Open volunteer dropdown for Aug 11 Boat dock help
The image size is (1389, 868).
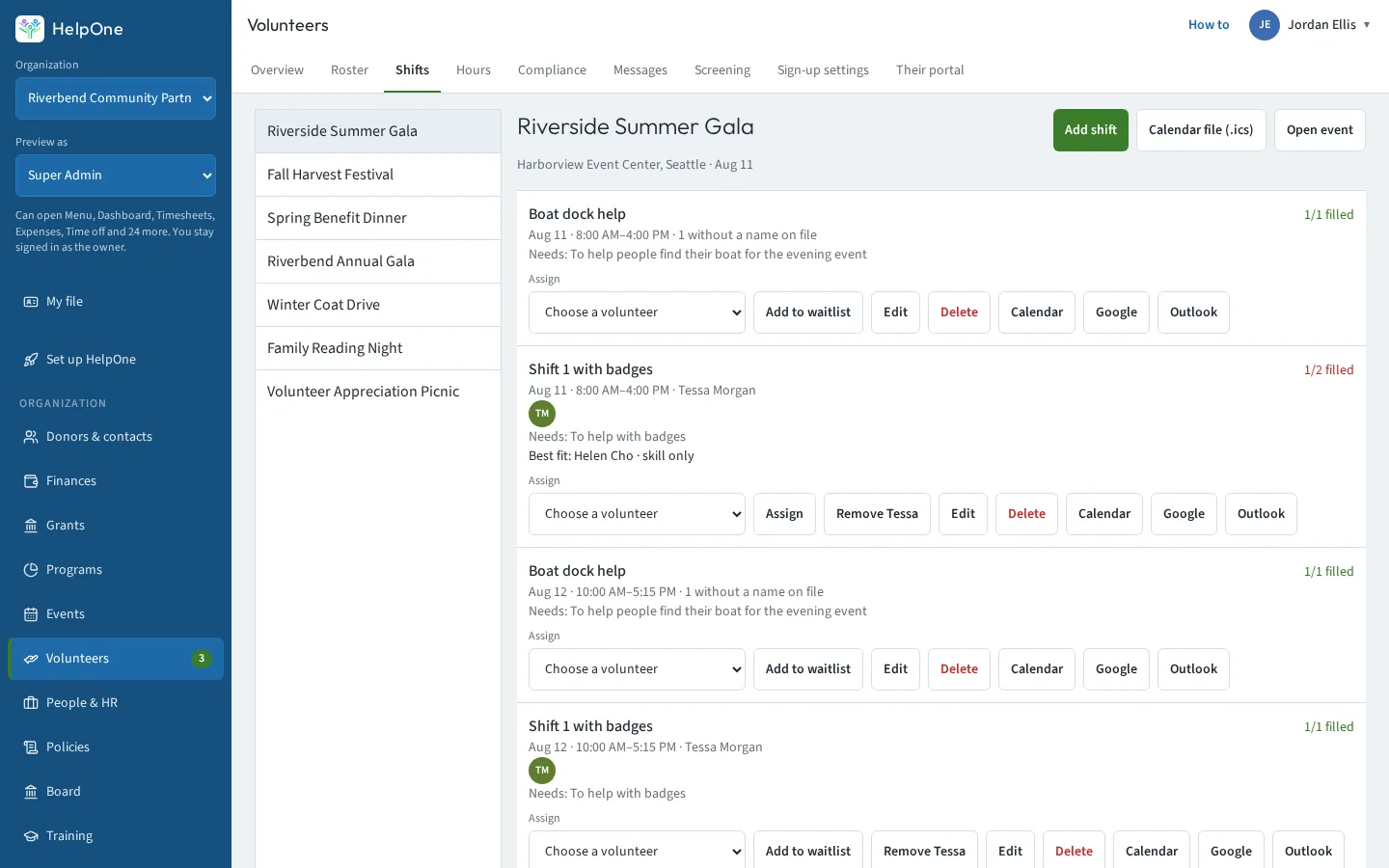point(637,312)
